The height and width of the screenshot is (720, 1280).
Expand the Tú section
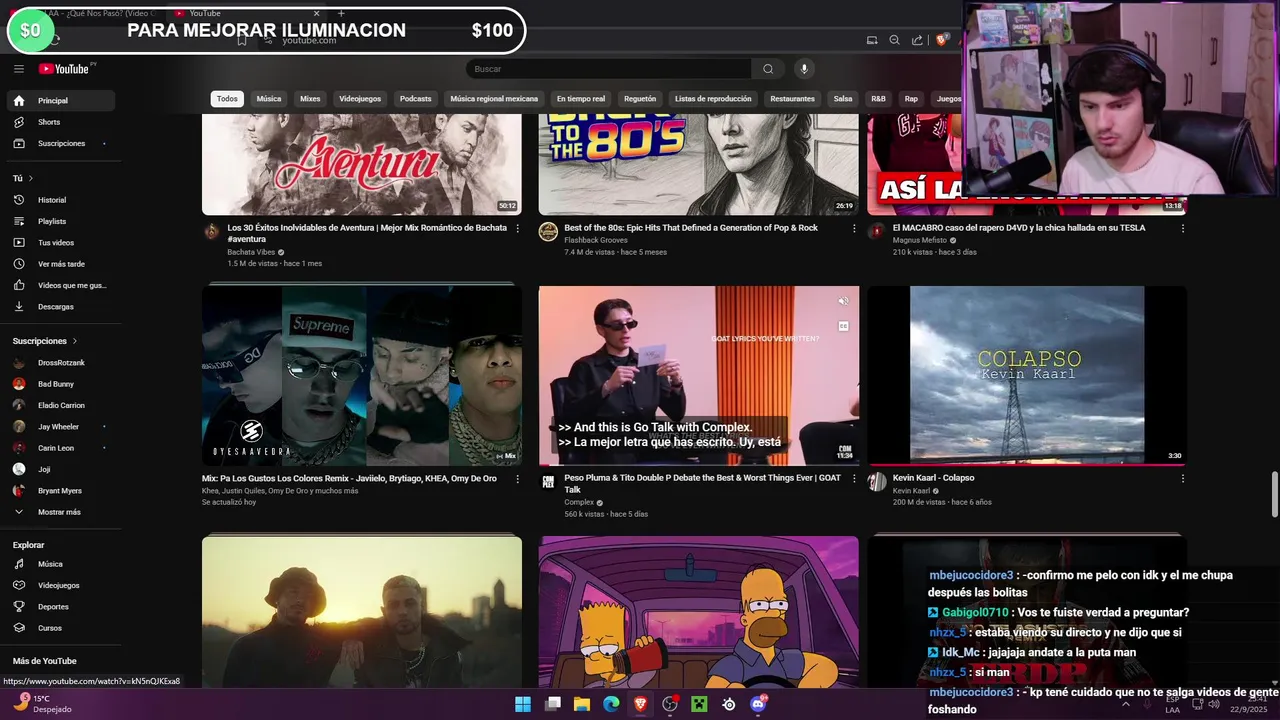23,178
